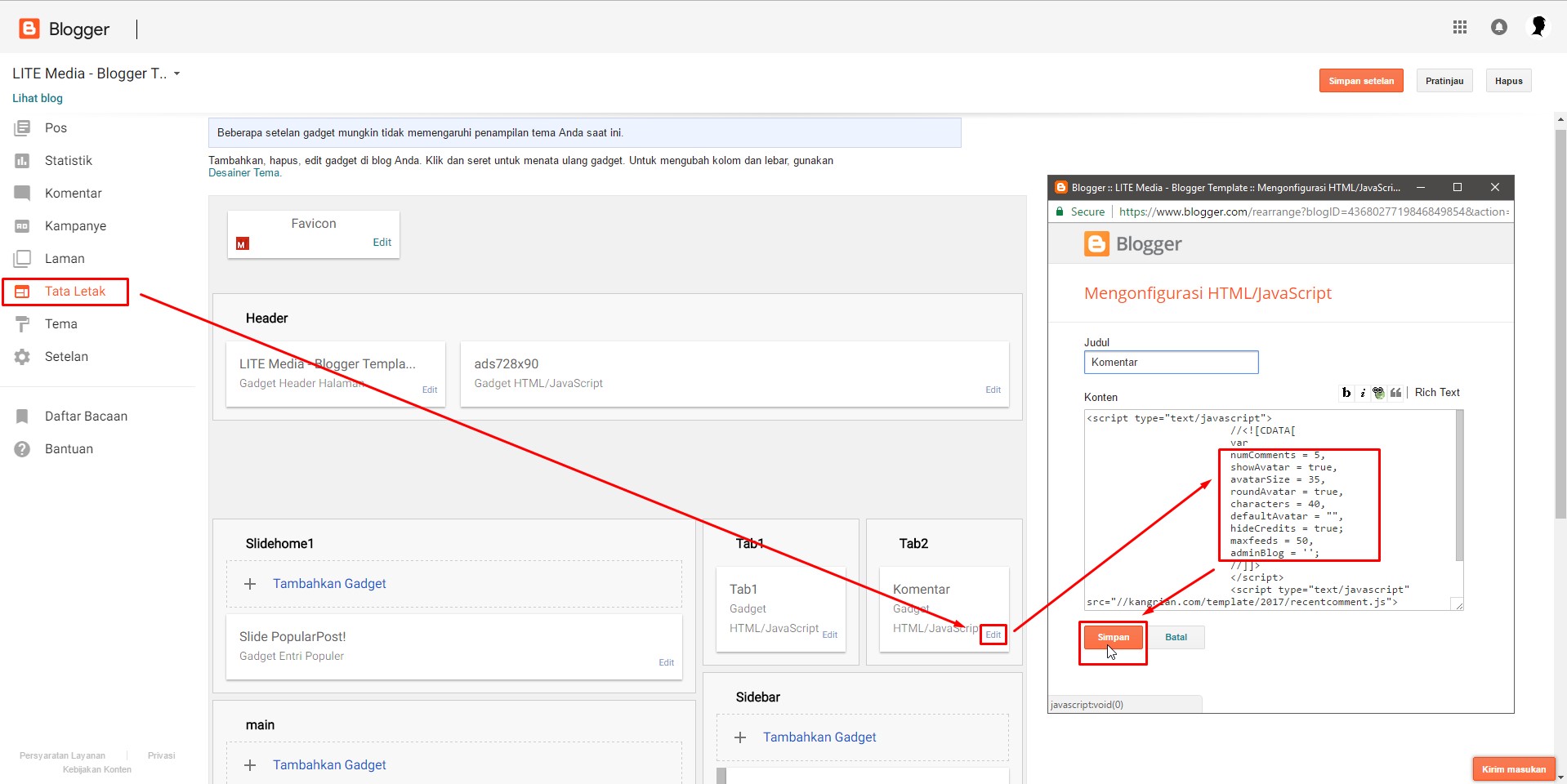The height and width of the screenshot is (784, 1567).
Task: Select Tata Letak in the sidebar
Action: click(75, 291)
